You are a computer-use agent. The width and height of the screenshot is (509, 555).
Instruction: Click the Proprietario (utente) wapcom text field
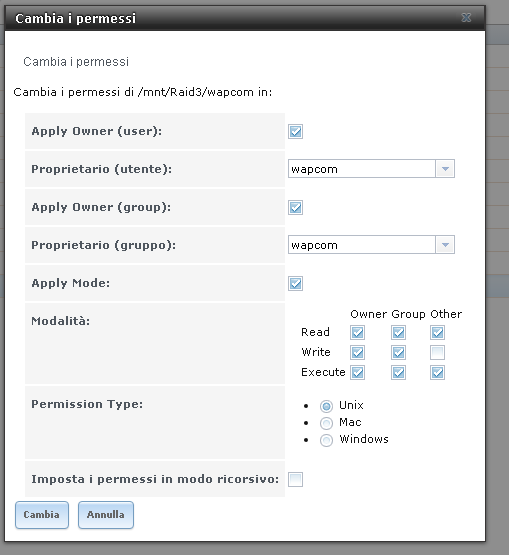click(x=362, y=169)
